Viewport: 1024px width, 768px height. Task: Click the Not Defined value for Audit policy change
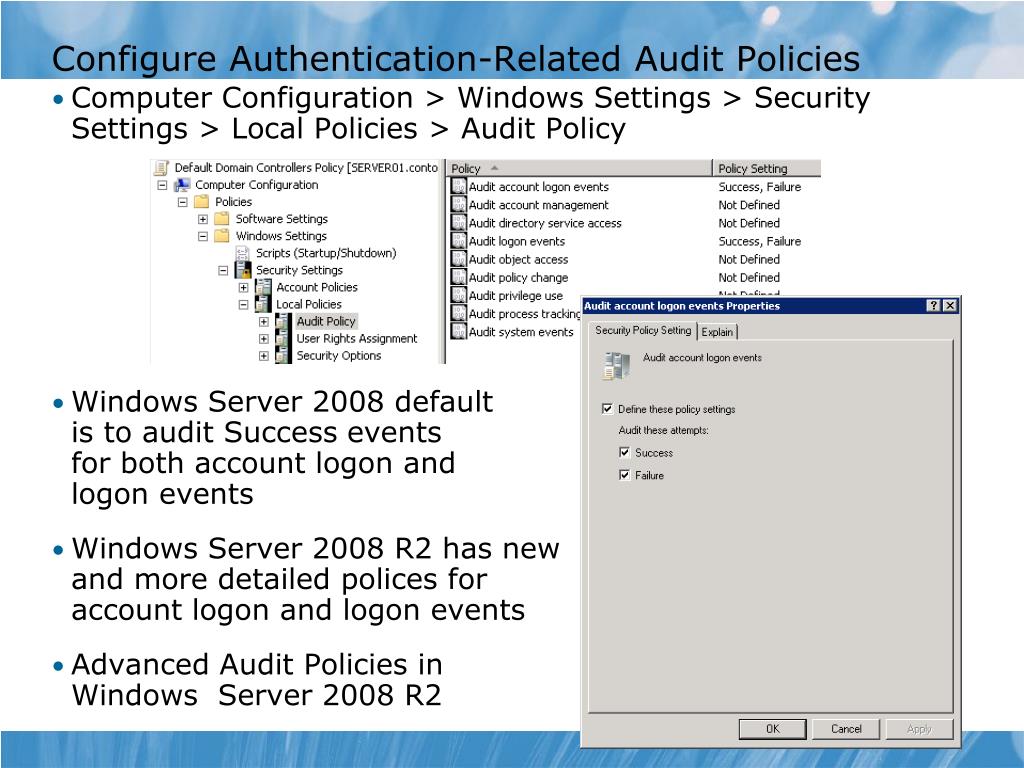click(x=749, y=278)
